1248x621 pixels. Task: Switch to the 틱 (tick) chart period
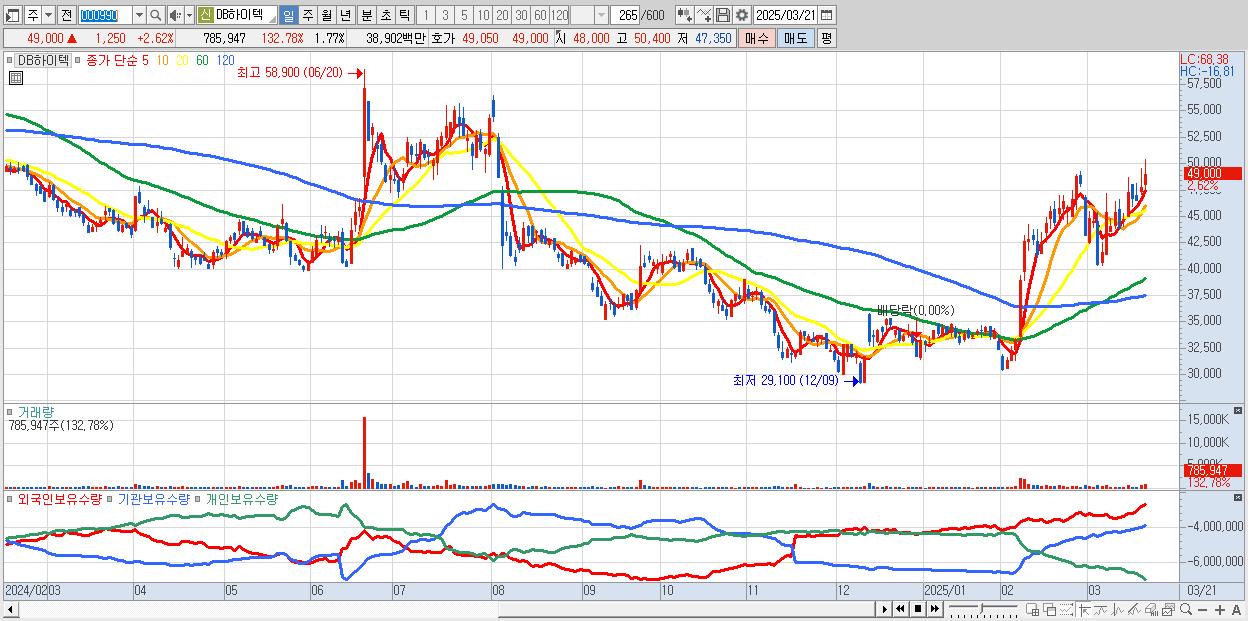pyautogui.click(x=405, y=16)
